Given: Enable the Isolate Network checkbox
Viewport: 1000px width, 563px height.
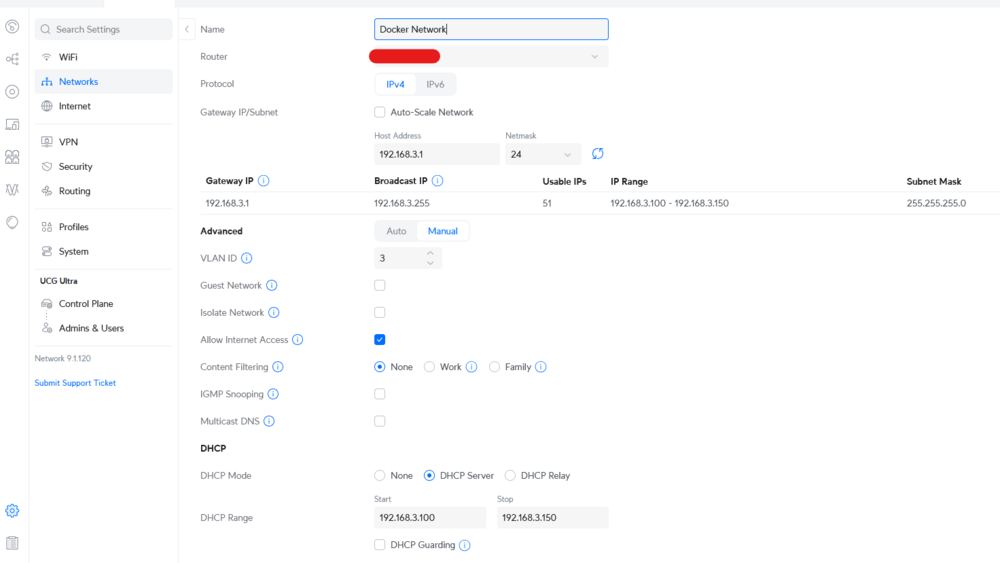Looking at the screenshot, I should [x=379, y=312].
